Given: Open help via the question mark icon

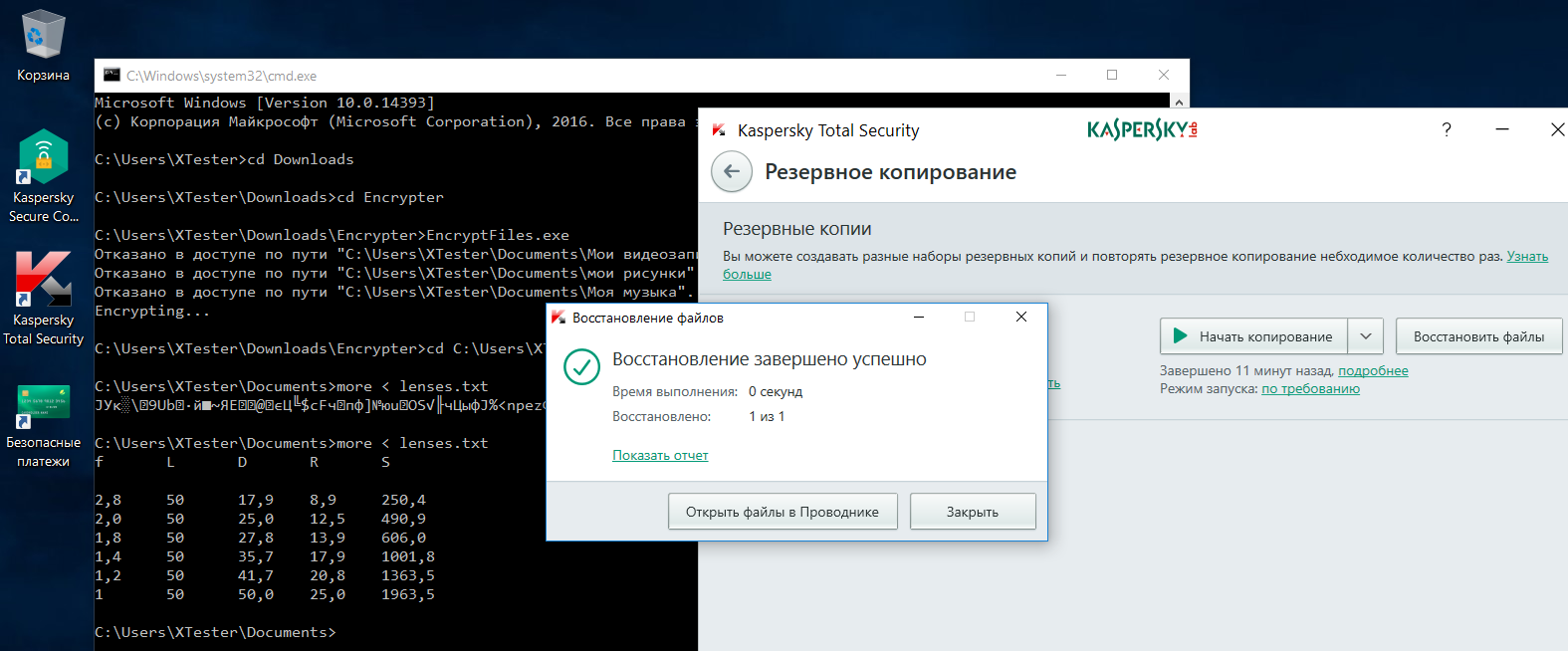Looking at the screenshot, I should [x=1447, y=129].
